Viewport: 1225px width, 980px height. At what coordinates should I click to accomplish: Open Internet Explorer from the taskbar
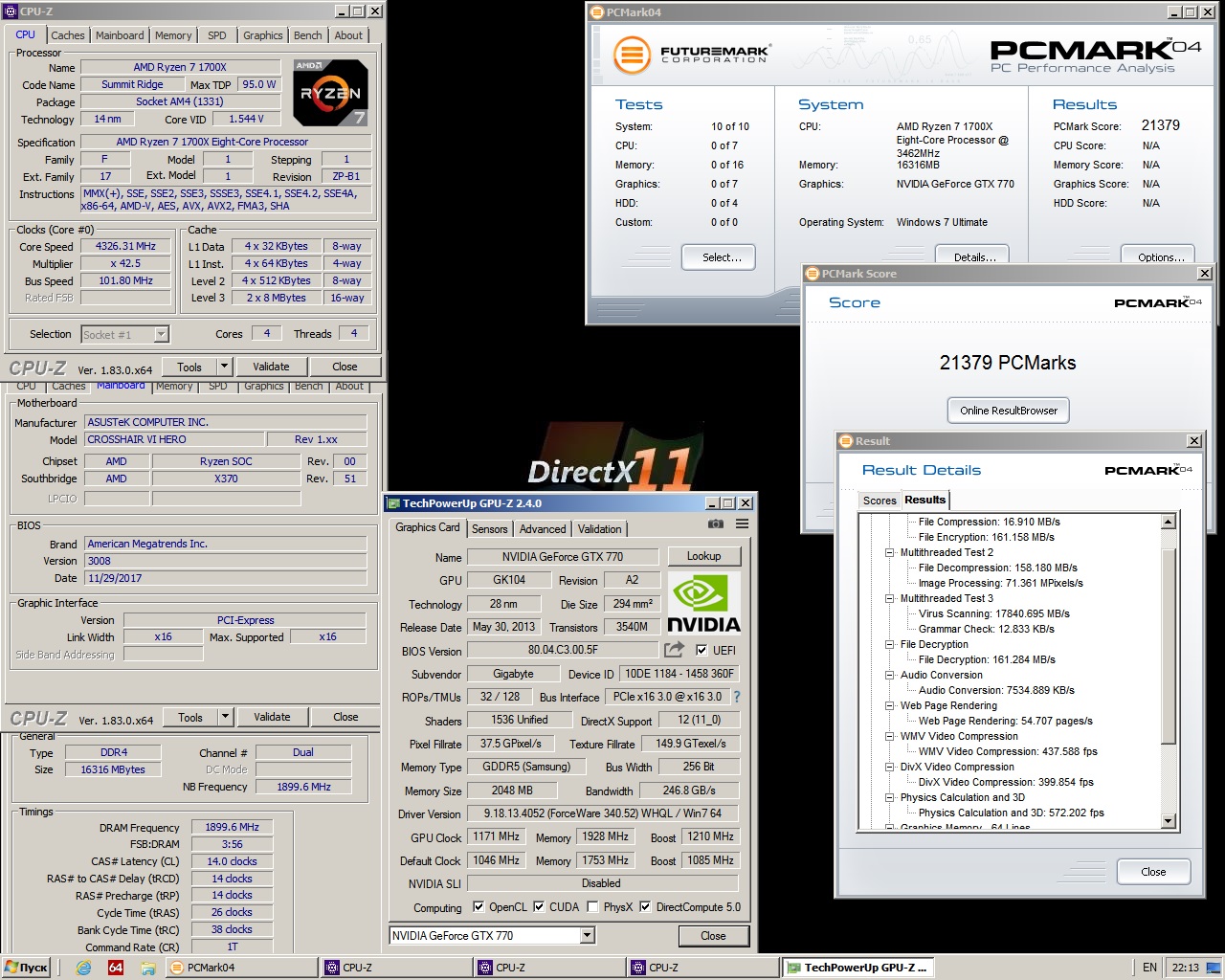(x=83, y=968)
